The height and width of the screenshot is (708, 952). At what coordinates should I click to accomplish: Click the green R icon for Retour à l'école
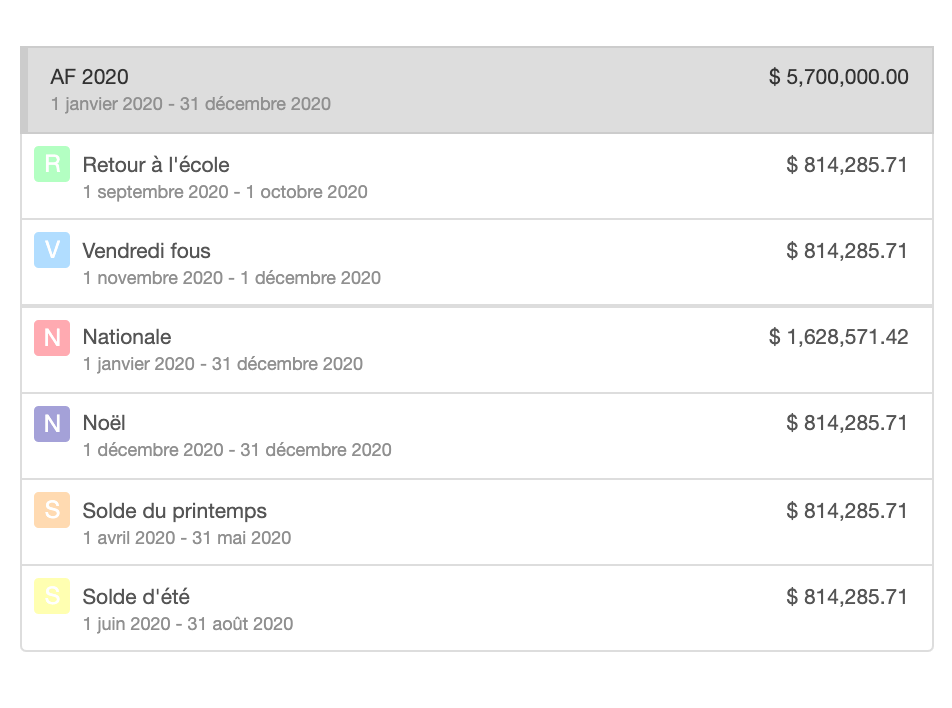point(51,163)
